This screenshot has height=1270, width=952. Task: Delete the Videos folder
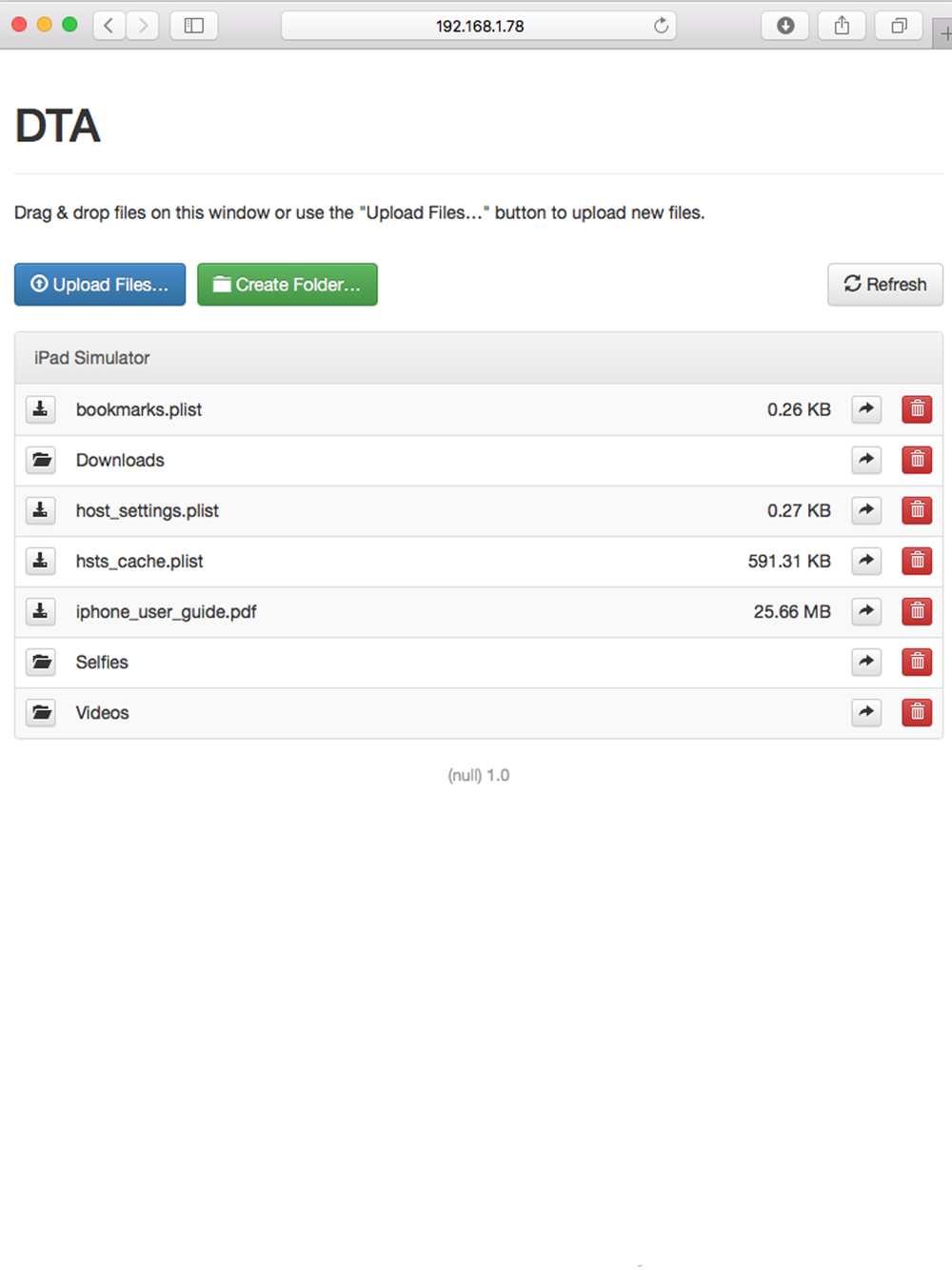(917, 712)
